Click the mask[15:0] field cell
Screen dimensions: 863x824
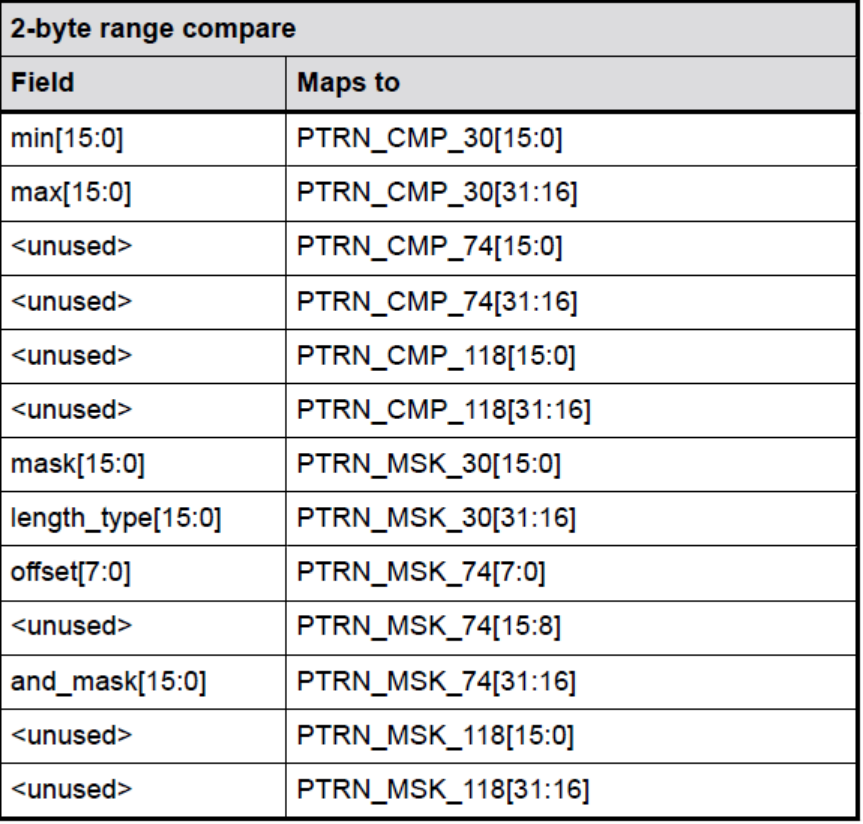tap(73, 462)
